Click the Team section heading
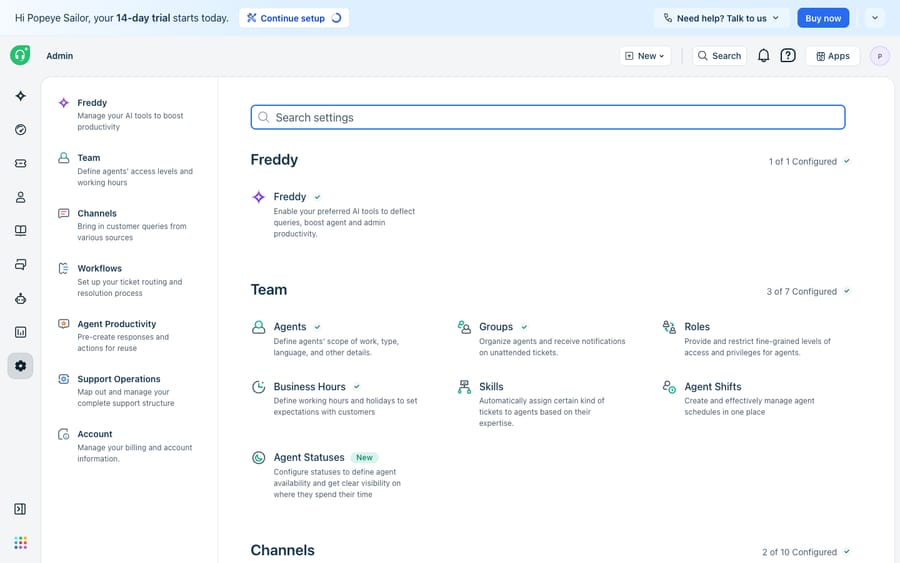Viewport: 900px width, 563px height. [x=269, y=290]
